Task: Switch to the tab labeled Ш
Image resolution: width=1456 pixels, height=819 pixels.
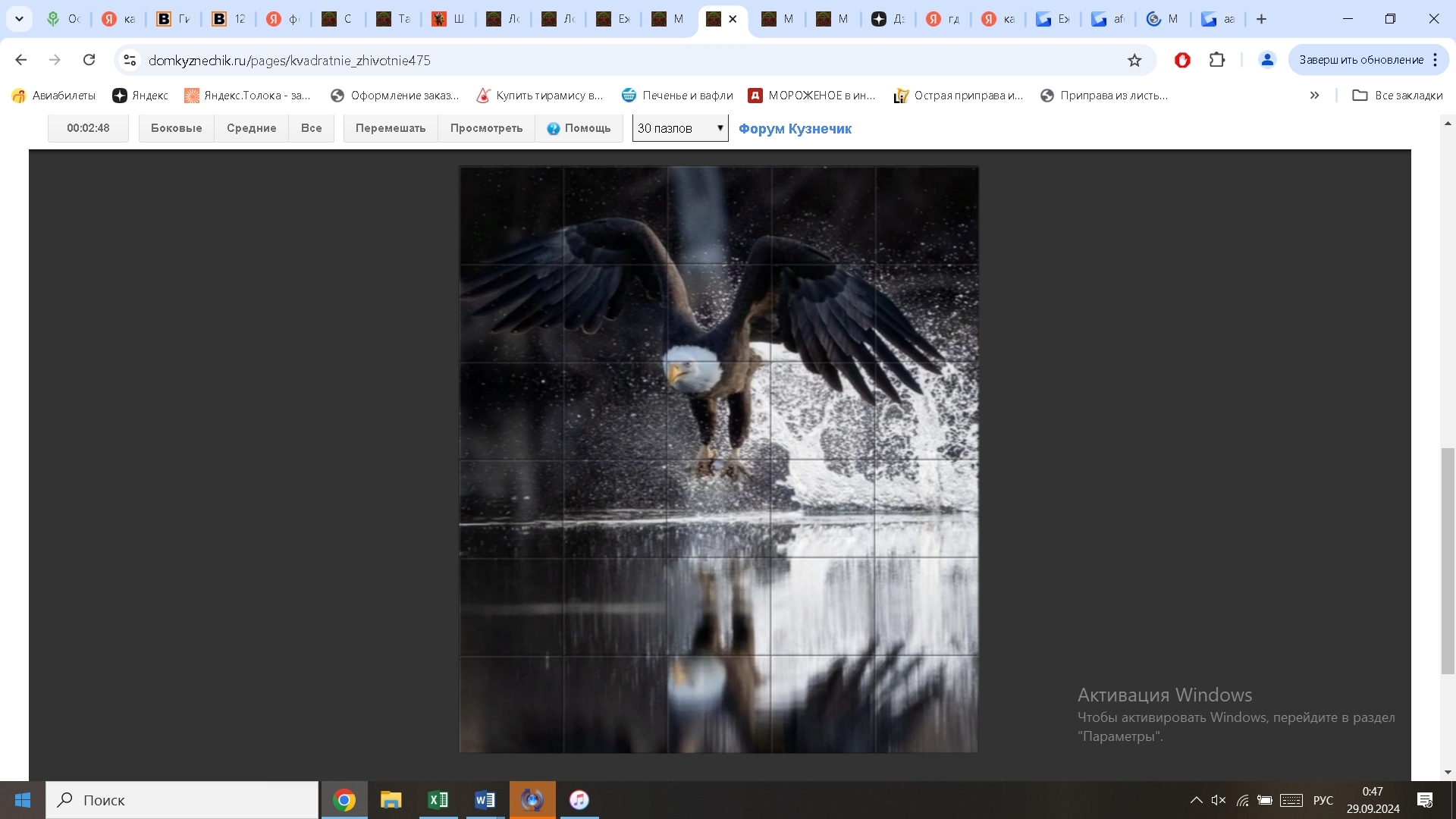Action: [x=449, y=19]
